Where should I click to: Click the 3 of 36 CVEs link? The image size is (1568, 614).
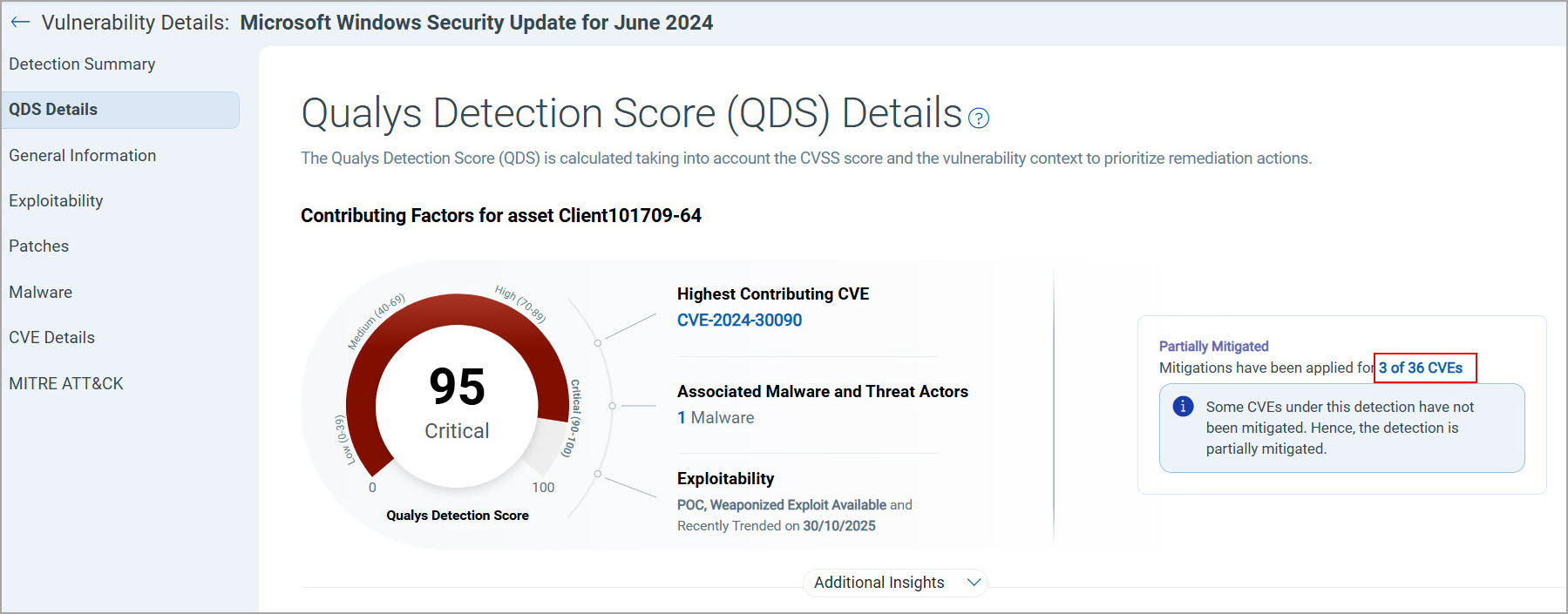[1421, 368]
